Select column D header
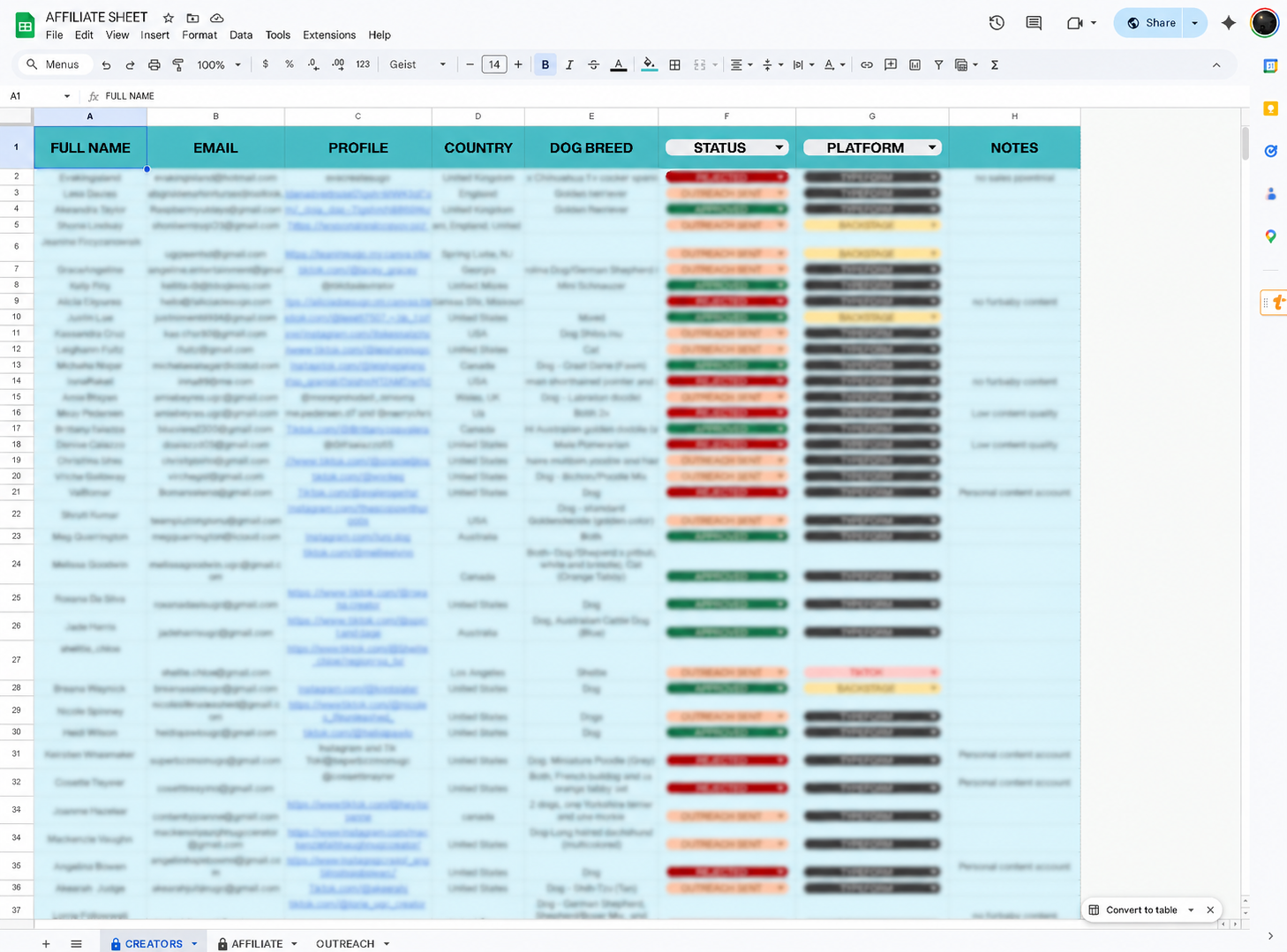 point(478,116)
